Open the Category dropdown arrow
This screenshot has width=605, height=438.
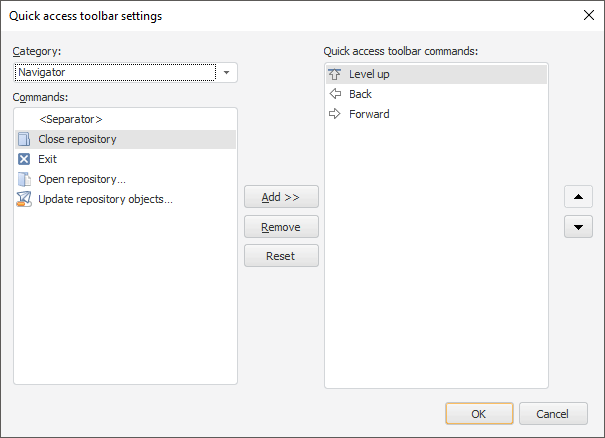(227, 73)
